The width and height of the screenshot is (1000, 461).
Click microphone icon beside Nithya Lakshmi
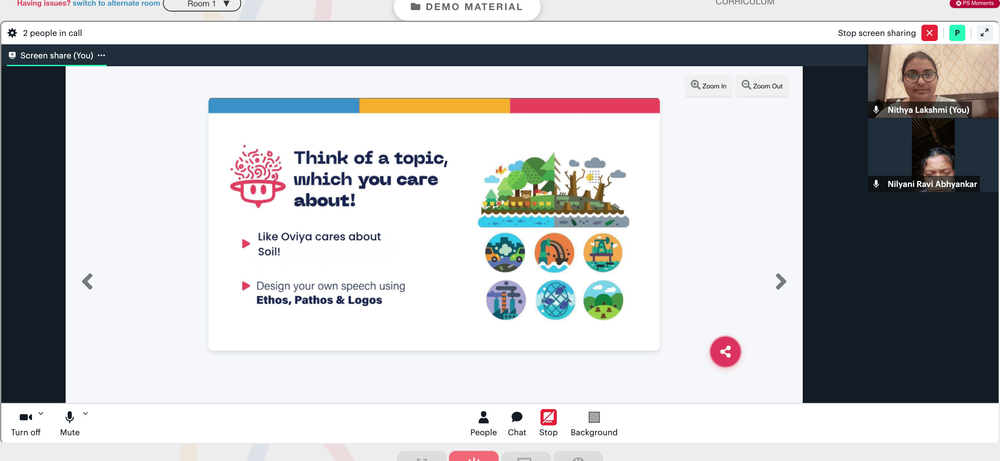tap(876, 110)
